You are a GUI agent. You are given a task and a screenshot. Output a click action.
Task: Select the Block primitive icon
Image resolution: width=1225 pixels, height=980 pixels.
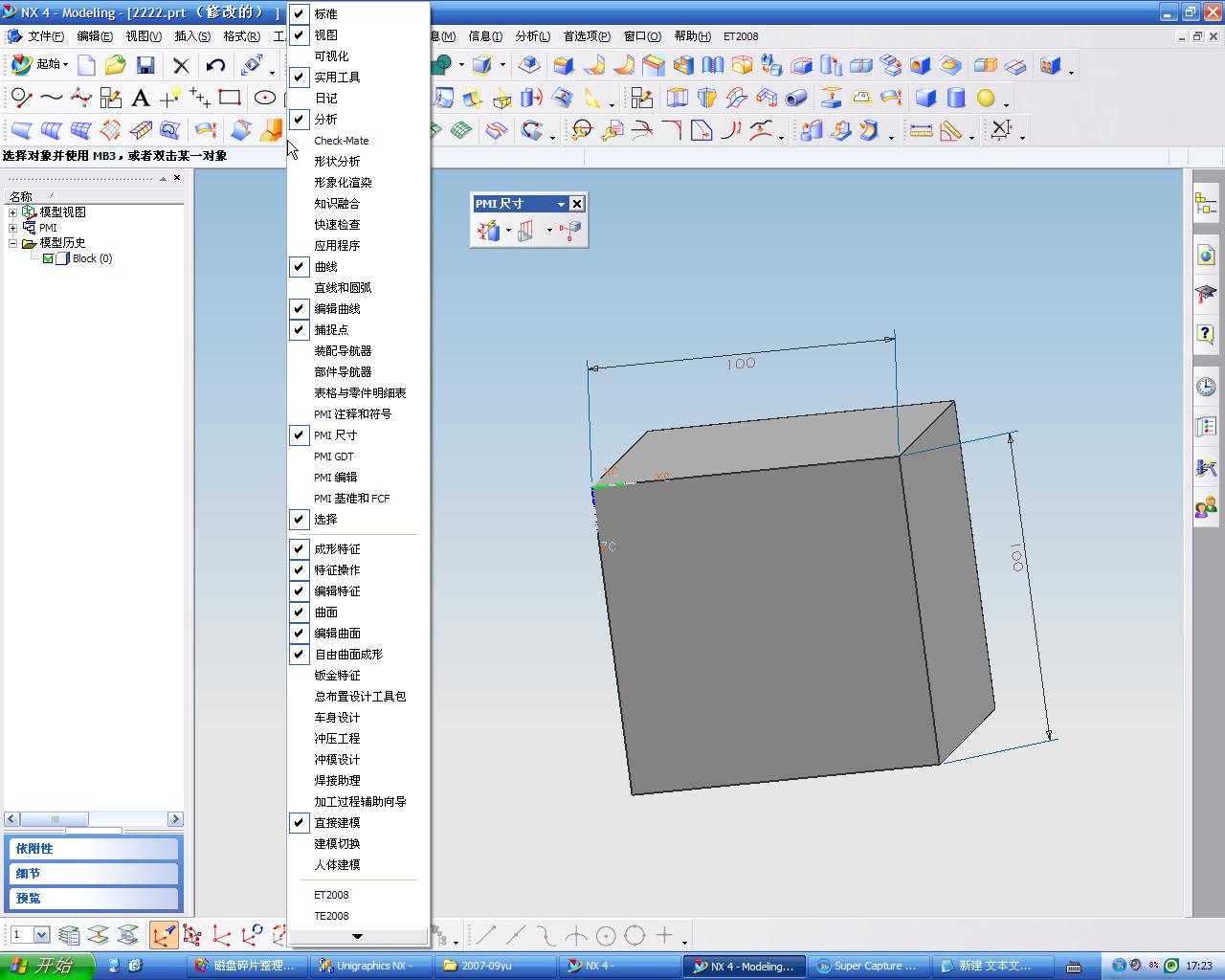[x=925, y=98]
